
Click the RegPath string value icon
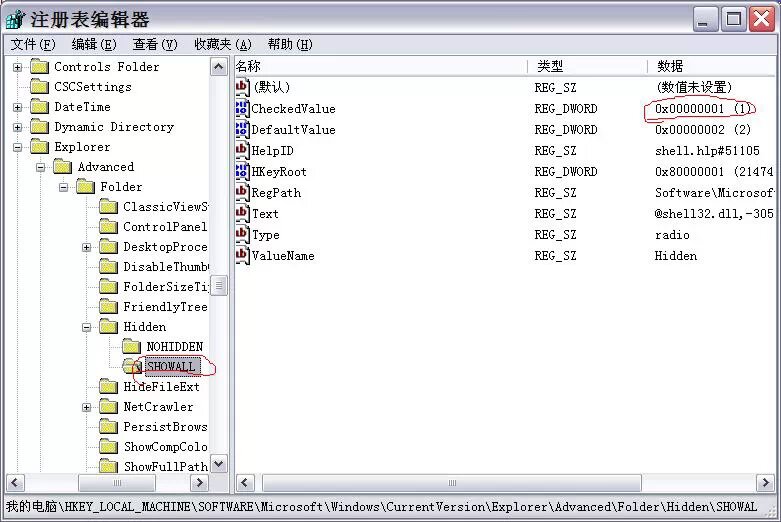coord(242,192)
